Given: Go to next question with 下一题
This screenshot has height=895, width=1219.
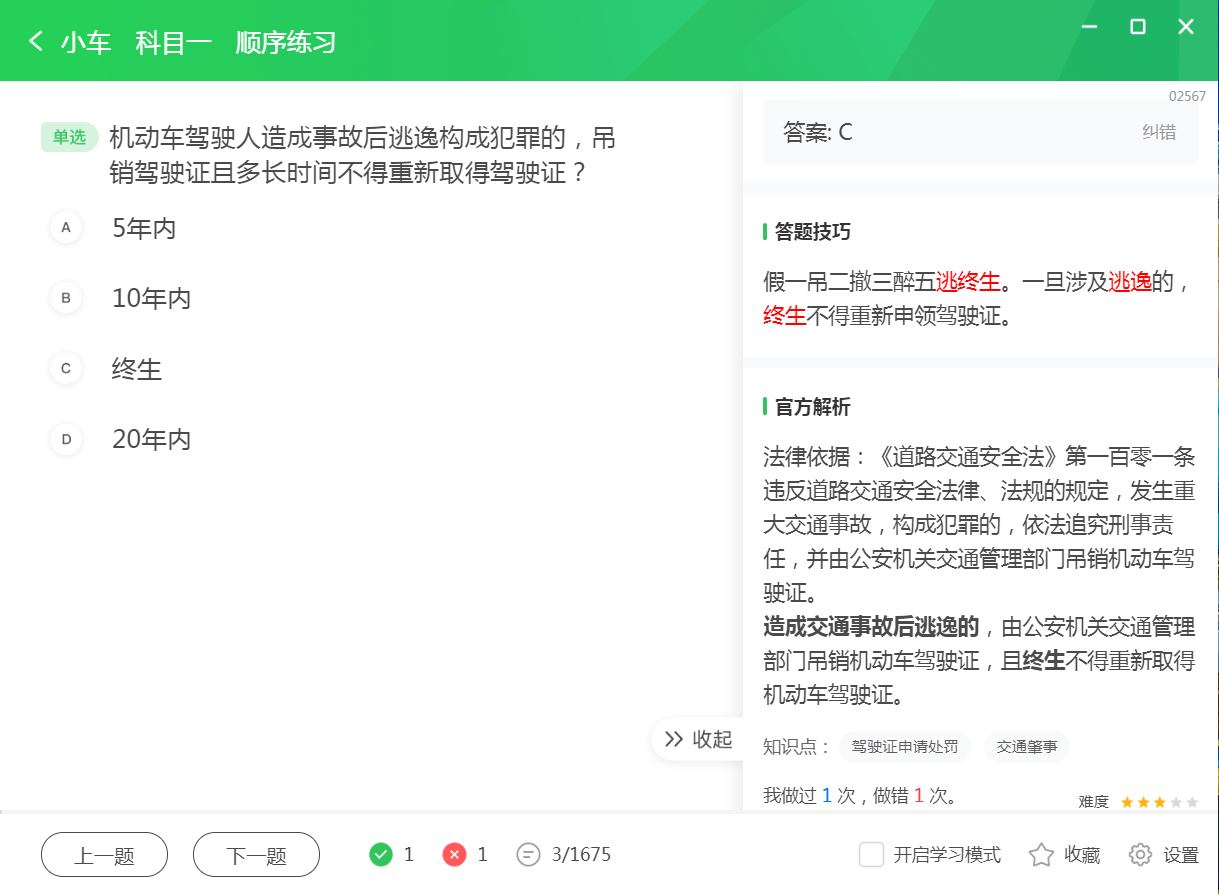Looking at the screenshot, I should click(x=256, y=854).
